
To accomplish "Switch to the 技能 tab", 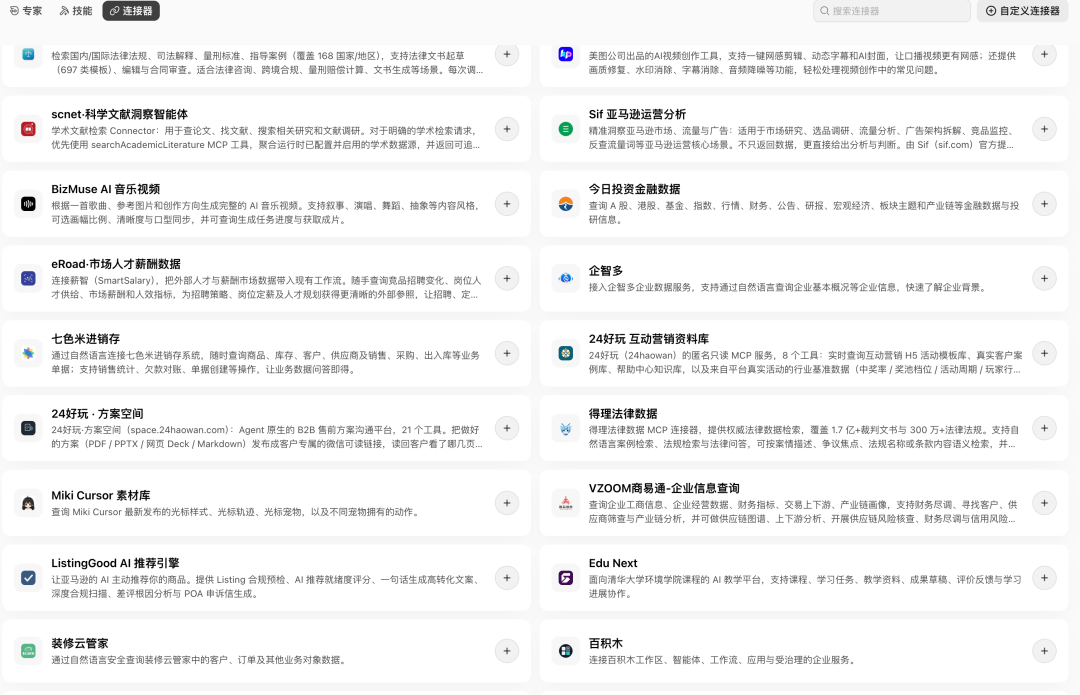I will point(76,11).
